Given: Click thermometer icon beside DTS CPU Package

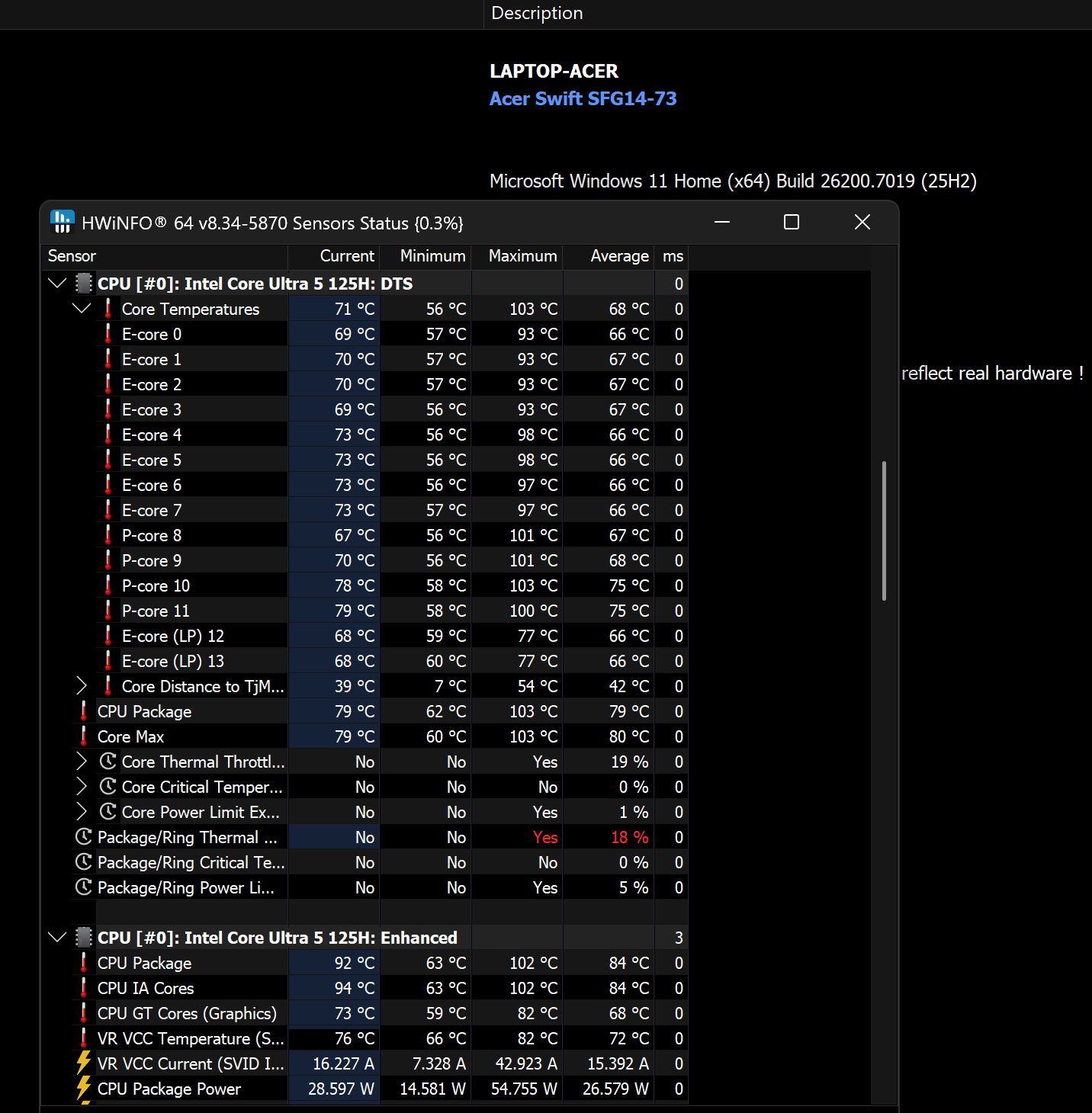Looking at the screenshot, I should point(83,711).
